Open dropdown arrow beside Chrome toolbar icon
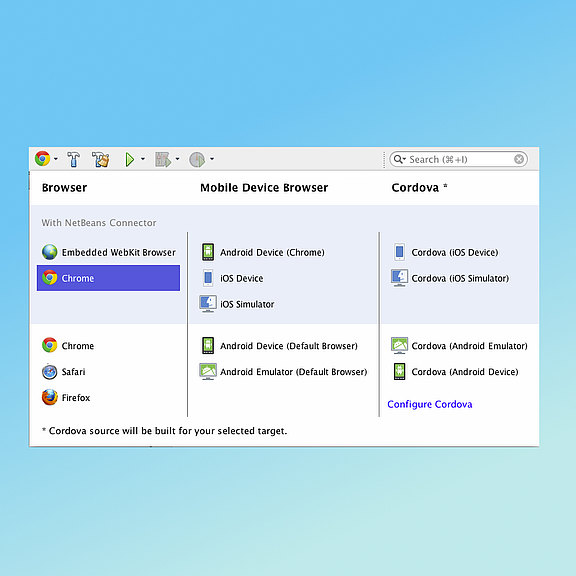Screen dimensions: 576x576 point(56,159)
